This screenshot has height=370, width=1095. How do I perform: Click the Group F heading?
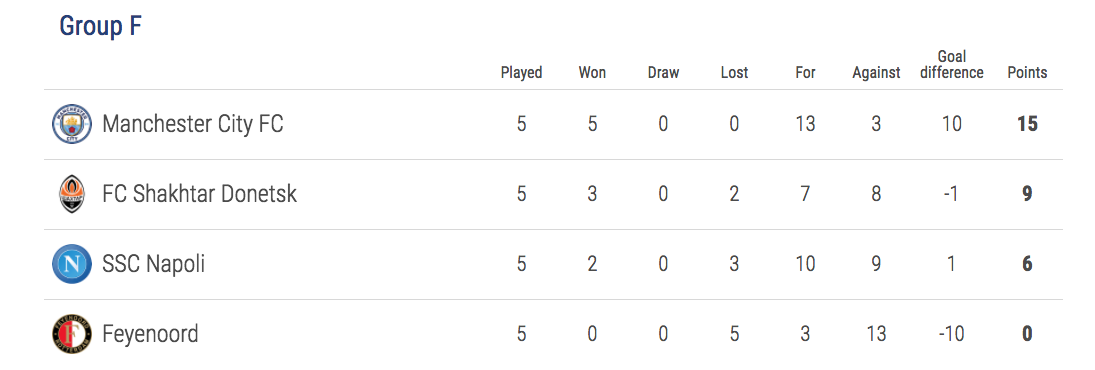[101, 27]
